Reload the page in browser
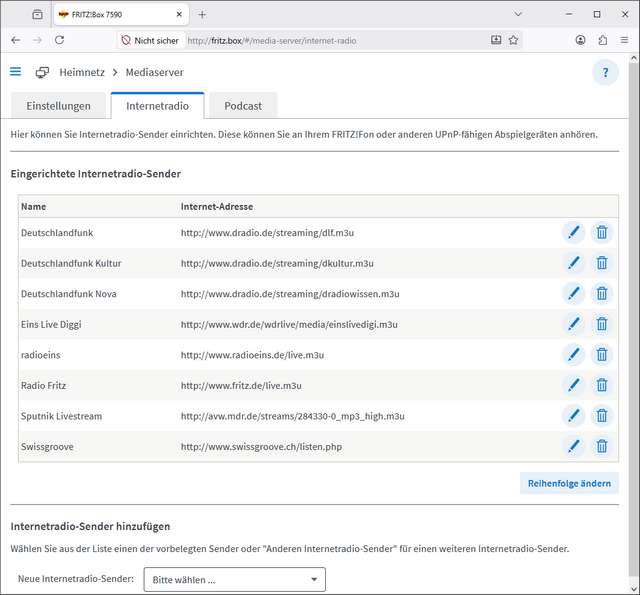The width and height of the screenshot is (640, 595). coord(60,40)
